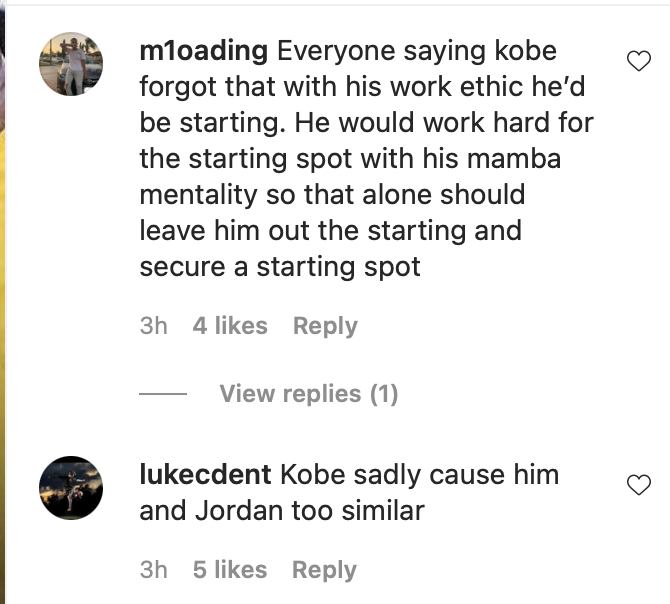The image size is (670, 604).
Task: Click the post image strip at left edge
Action: click(6, 300)
